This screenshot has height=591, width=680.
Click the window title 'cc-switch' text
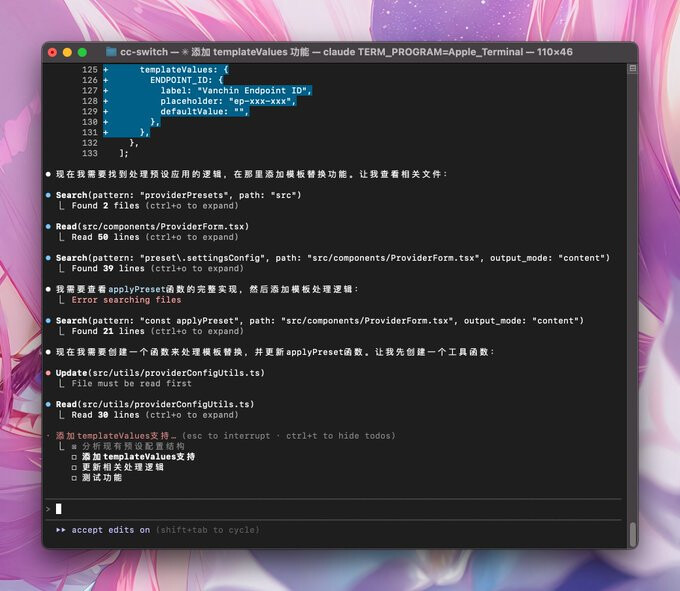tap(144, 52)
